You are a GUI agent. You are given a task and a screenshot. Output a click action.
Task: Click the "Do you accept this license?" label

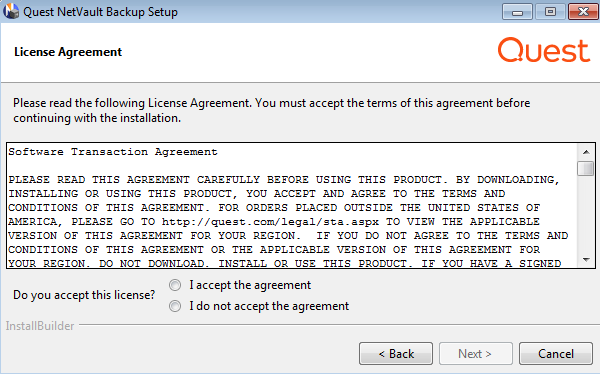coord(84,295)
